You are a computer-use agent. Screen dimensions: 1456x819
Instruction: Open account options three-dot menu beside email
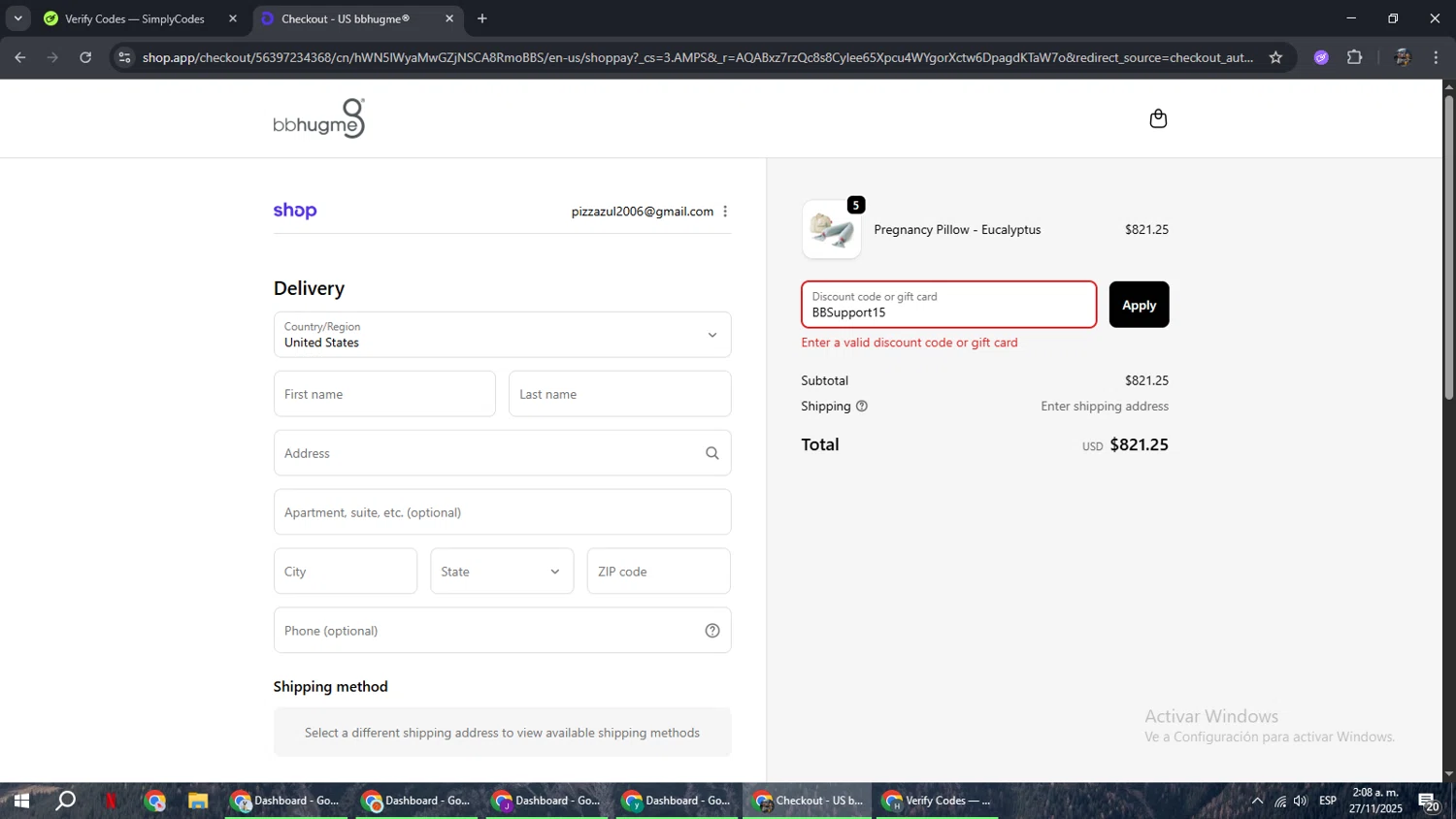(725, 212)
